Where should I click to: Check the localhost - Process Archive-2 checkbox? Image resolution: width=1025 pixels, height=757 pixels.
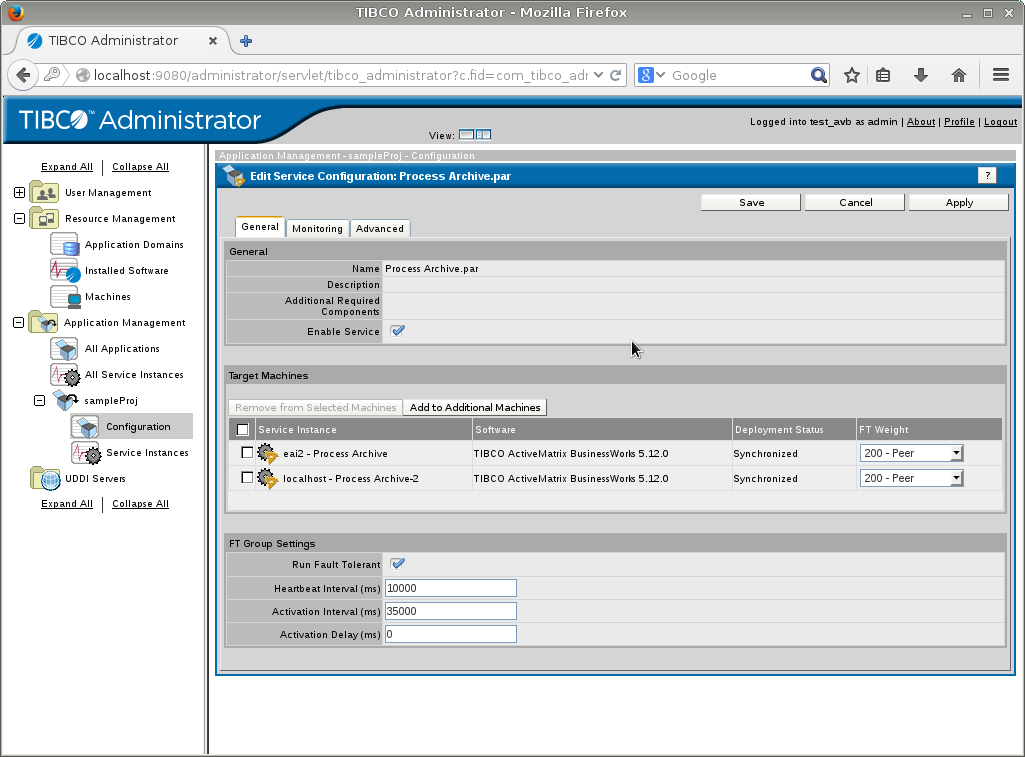247,478
